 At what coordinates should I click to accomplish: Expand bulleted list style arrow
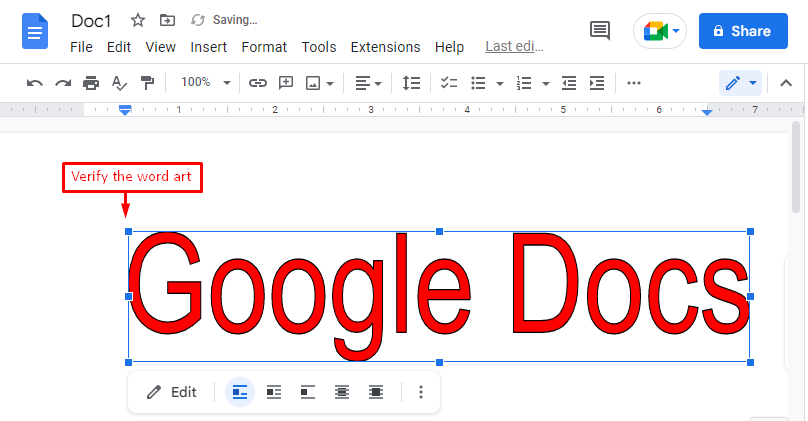click(500, 83)
